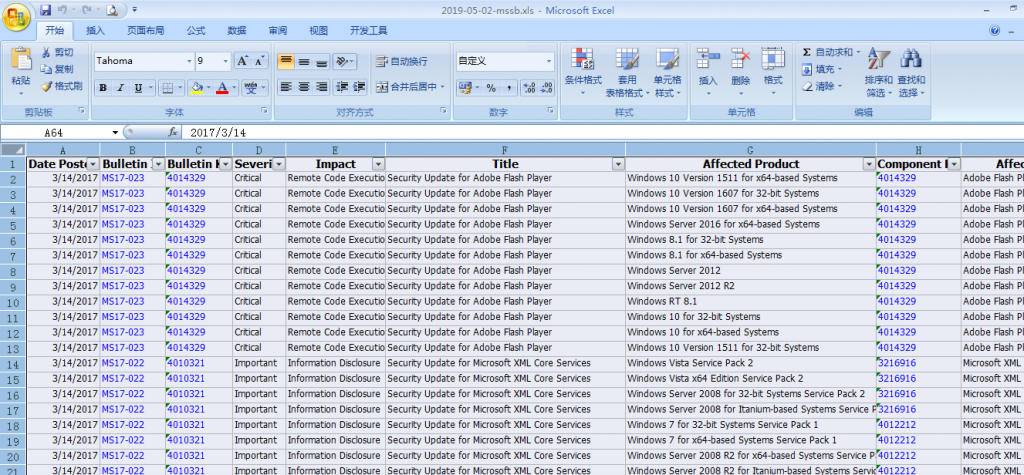Open Cell Styles (单元格样式)
The image size is (1024, 475).
tap(667, 72)
